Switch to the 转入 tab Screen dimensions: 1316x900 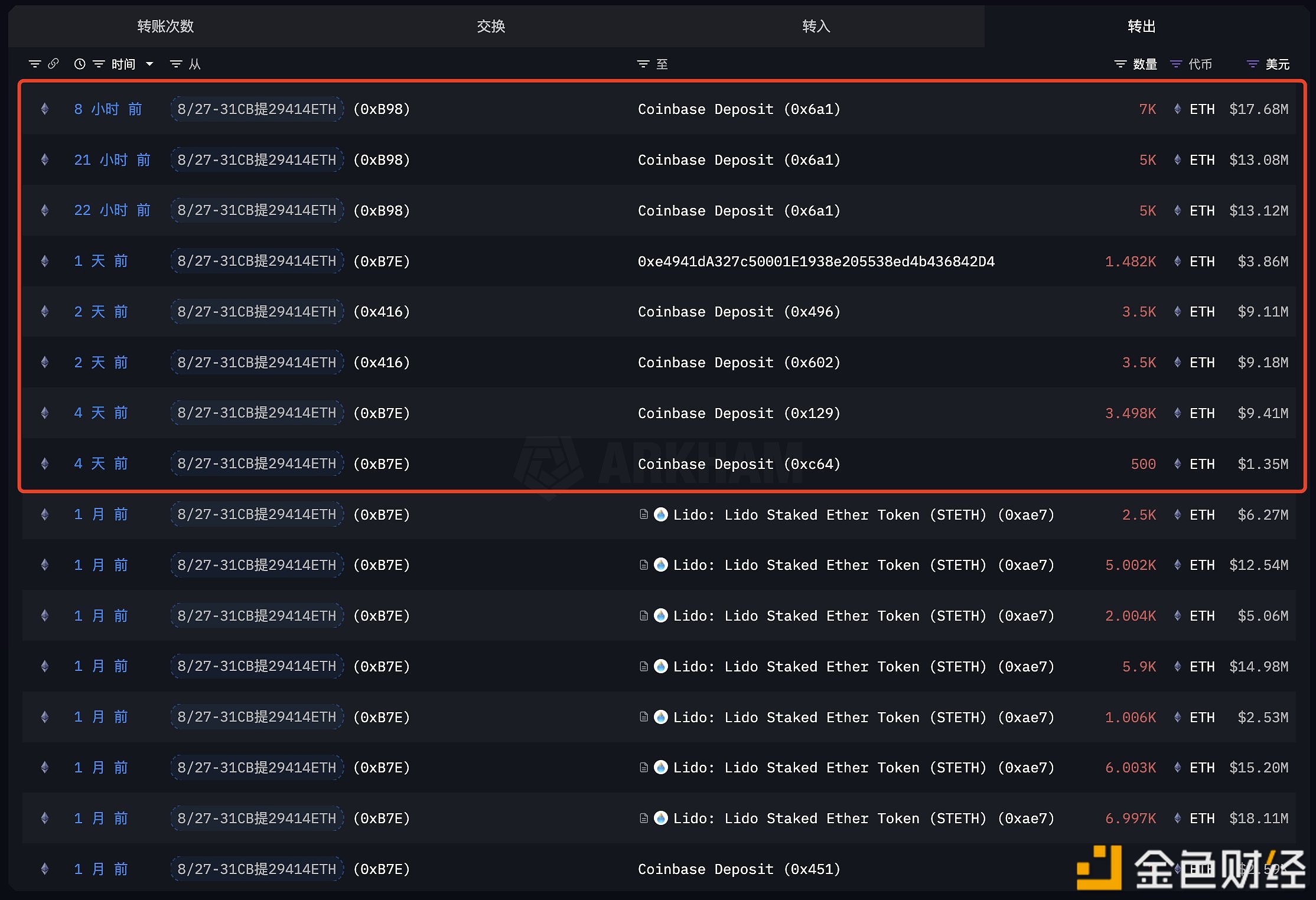point(816,27)
